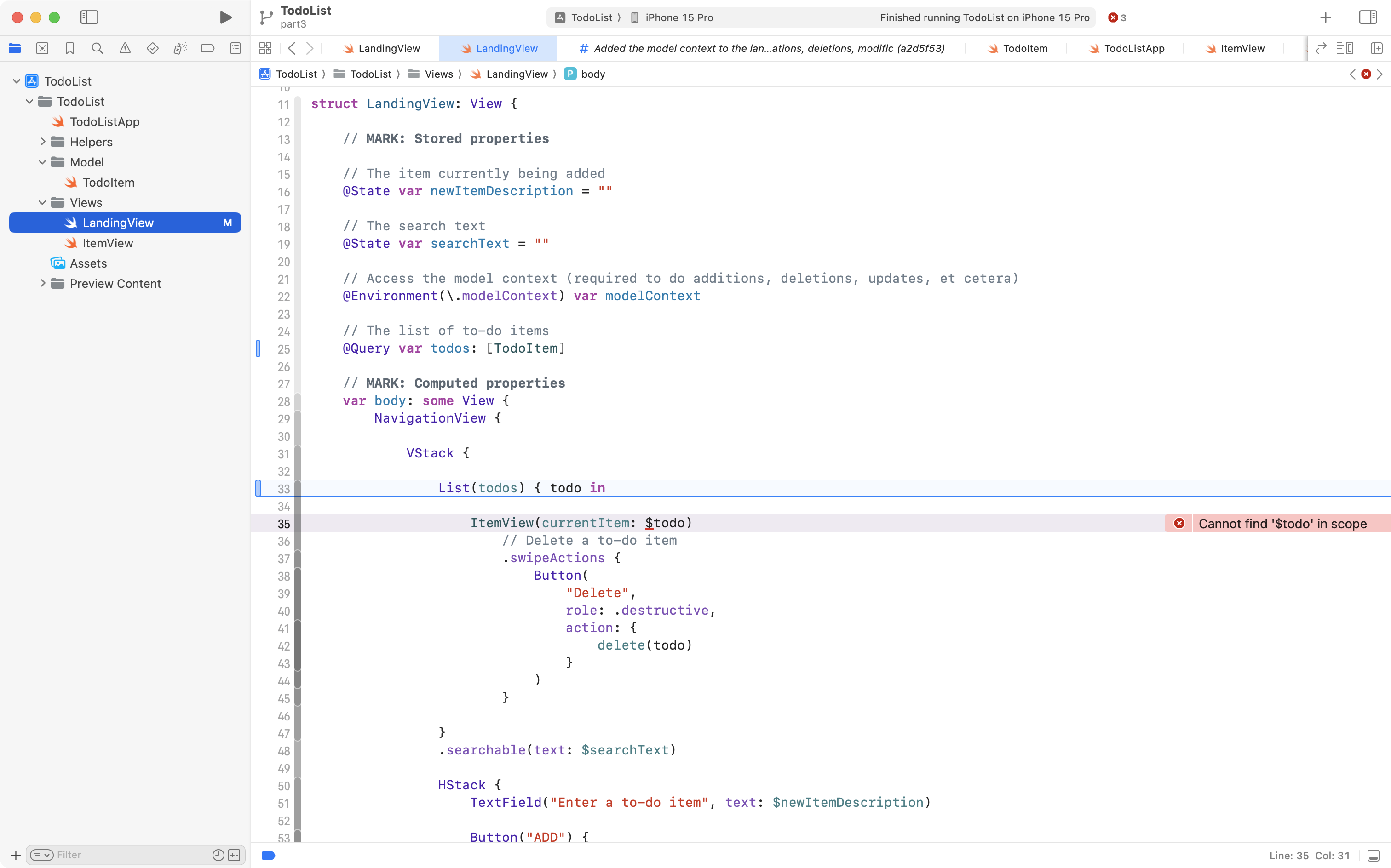This screenshot has width=1391, height=868.
Task: Show the inspector sidebar
Action: click(1368, 17)
